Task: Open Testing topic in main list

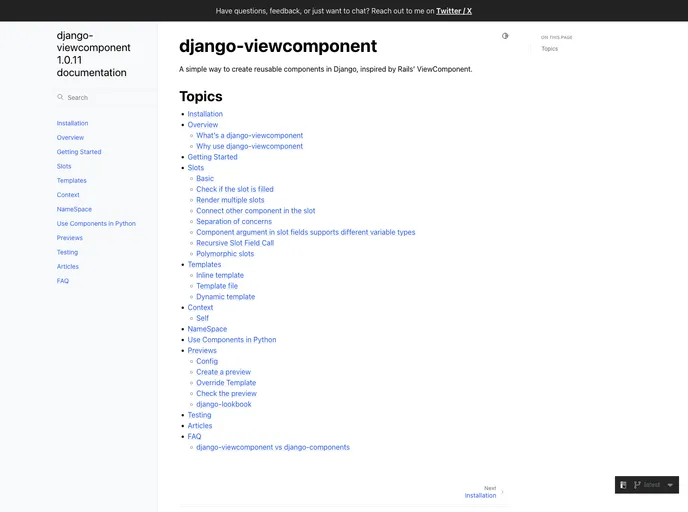Action: (x=199, y=415)
